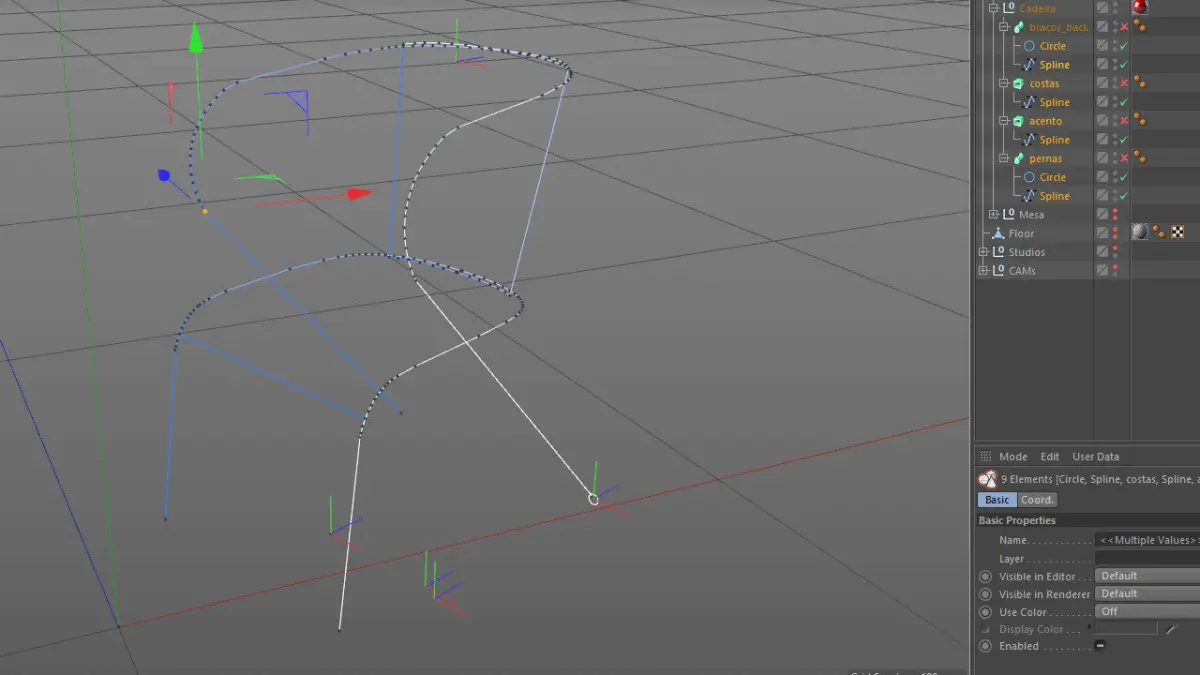The width and height of the screenshot is (1200, 675).
Task: Click the checkered texture tag on Floor
Action: click(x=1178, y=232)
